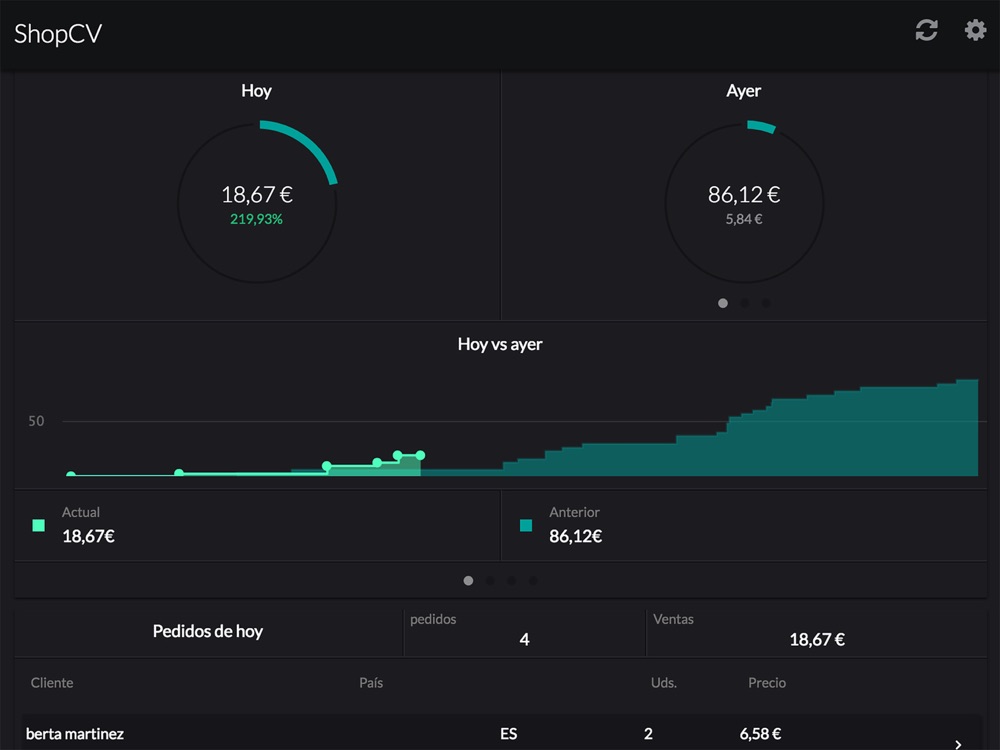The height and width of the screenshot is (750, 1000).
Task: Click the Anterior 86,12€ legend value
Action: coord(575,536)
